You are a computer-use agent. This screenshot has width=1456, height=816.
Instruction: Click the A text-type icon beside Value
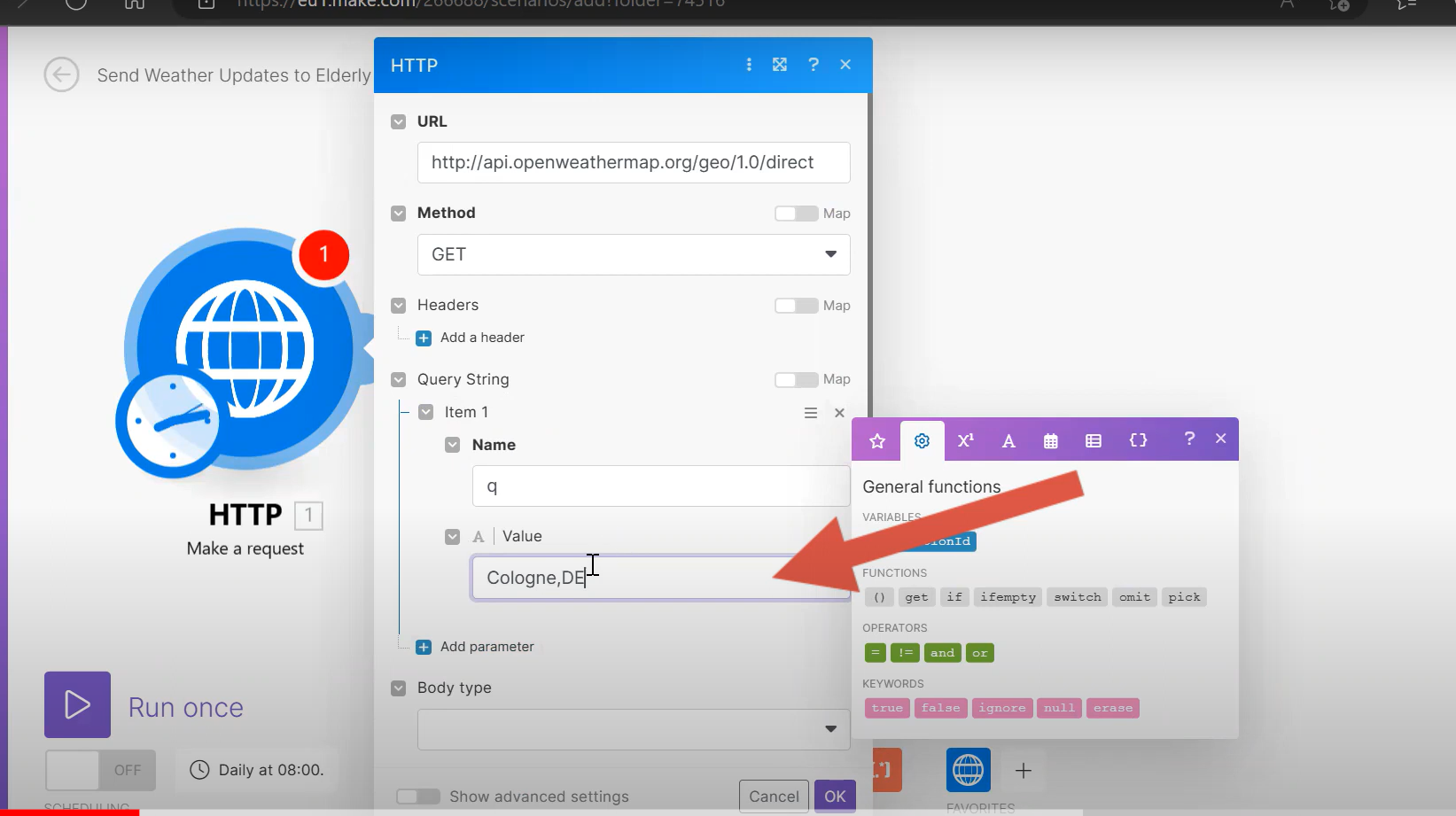click(x=479, y=536)
